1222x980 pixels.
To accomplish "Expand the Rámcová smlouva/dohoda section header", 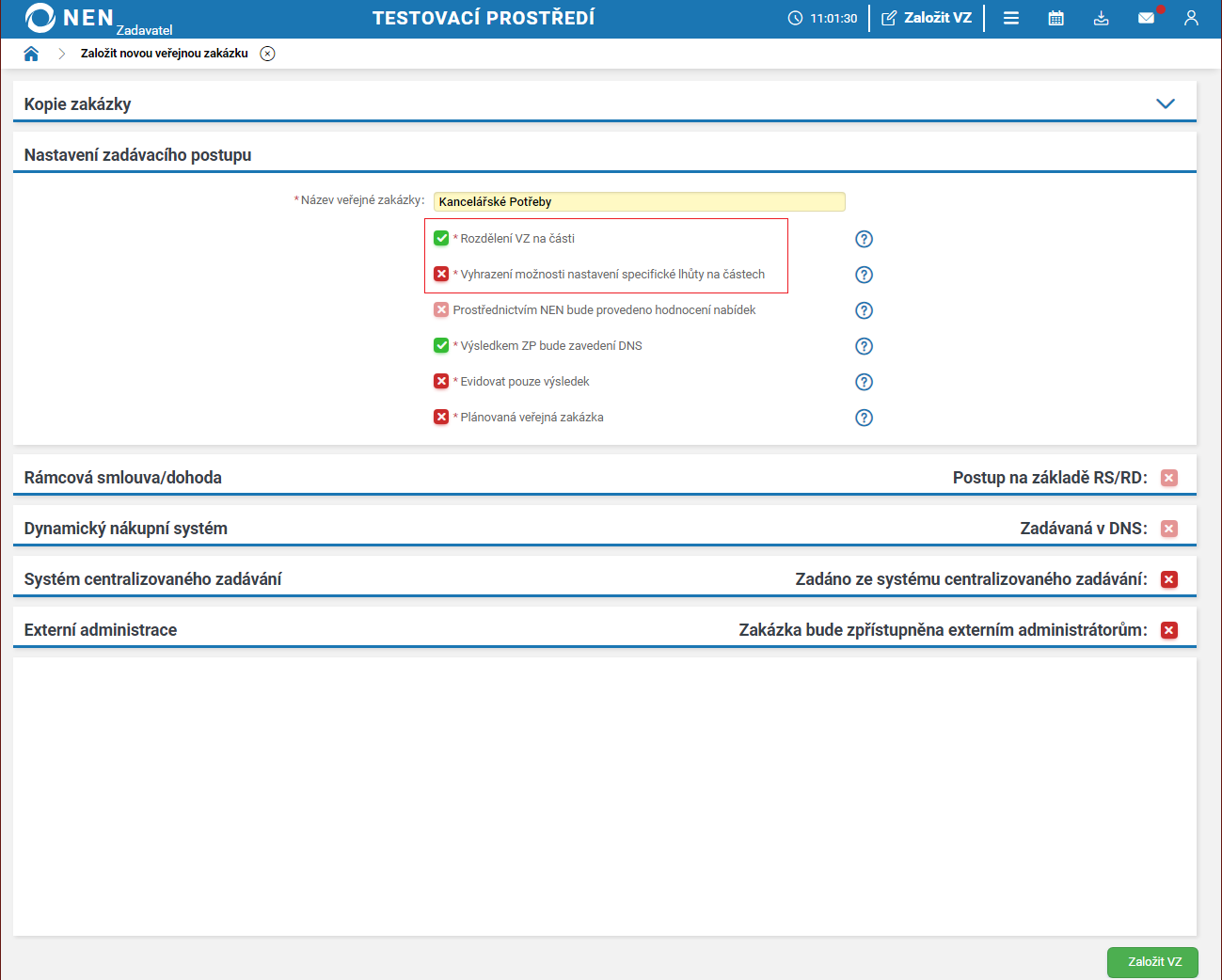I will (123, 478).
